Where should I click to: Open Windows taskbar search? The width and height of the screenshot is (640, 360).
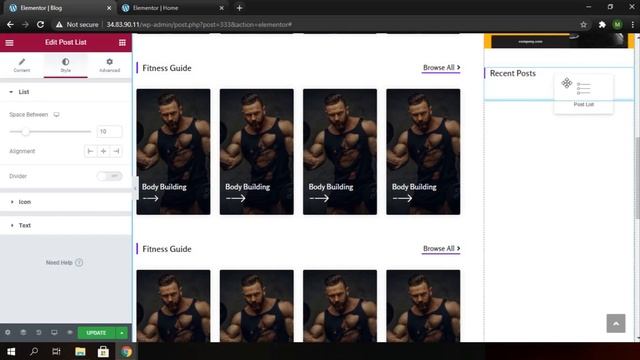point(34,351)
